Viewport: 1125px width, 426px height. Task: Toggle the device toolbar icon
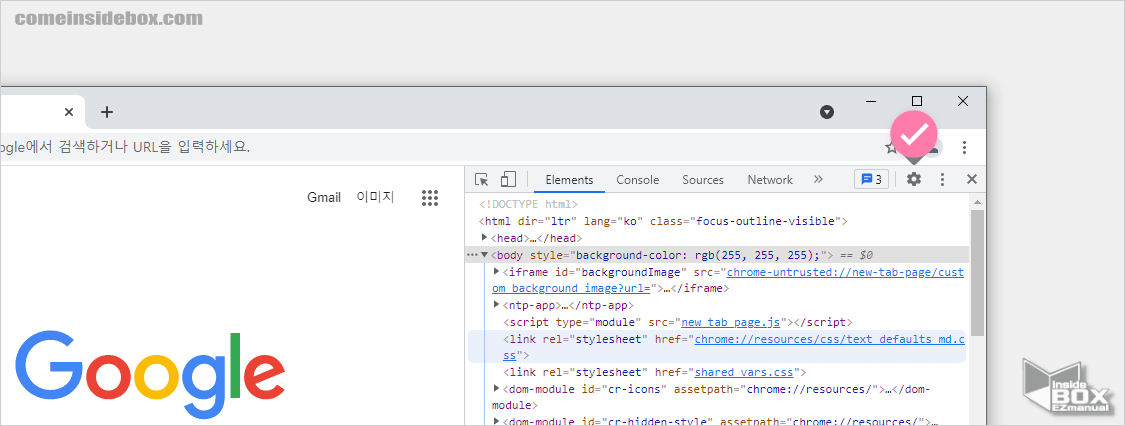coord(508,179)
